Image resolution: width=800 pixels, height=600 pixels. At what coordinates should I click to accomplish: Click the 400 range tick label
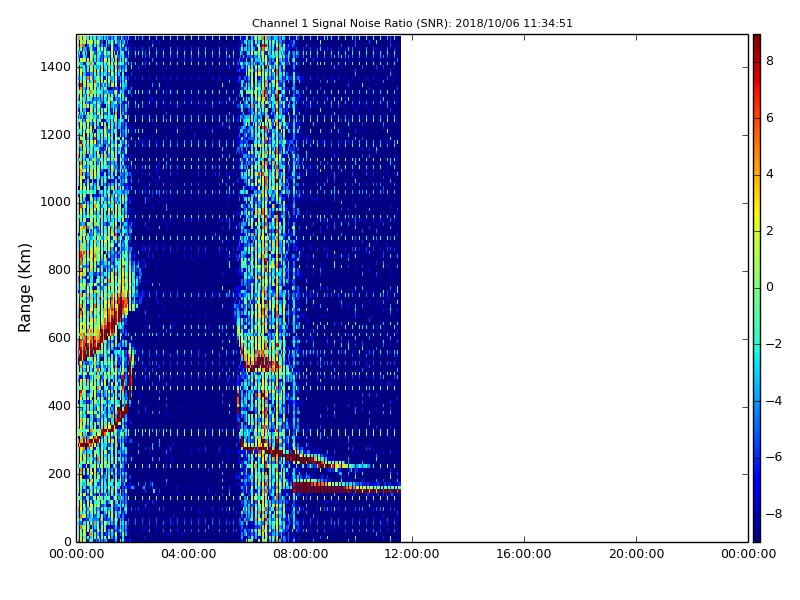[x=59, y=406]
